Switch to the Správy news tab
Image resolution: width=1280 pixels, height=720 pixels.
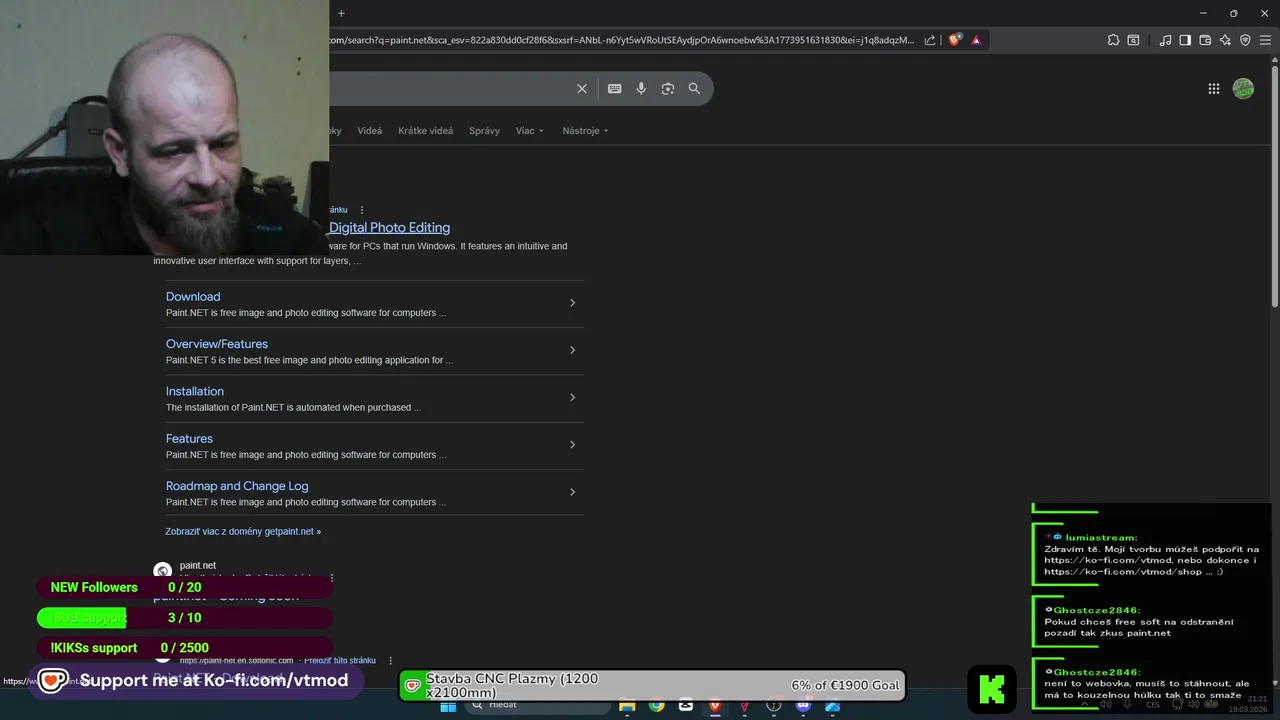[x=484, y=131]
